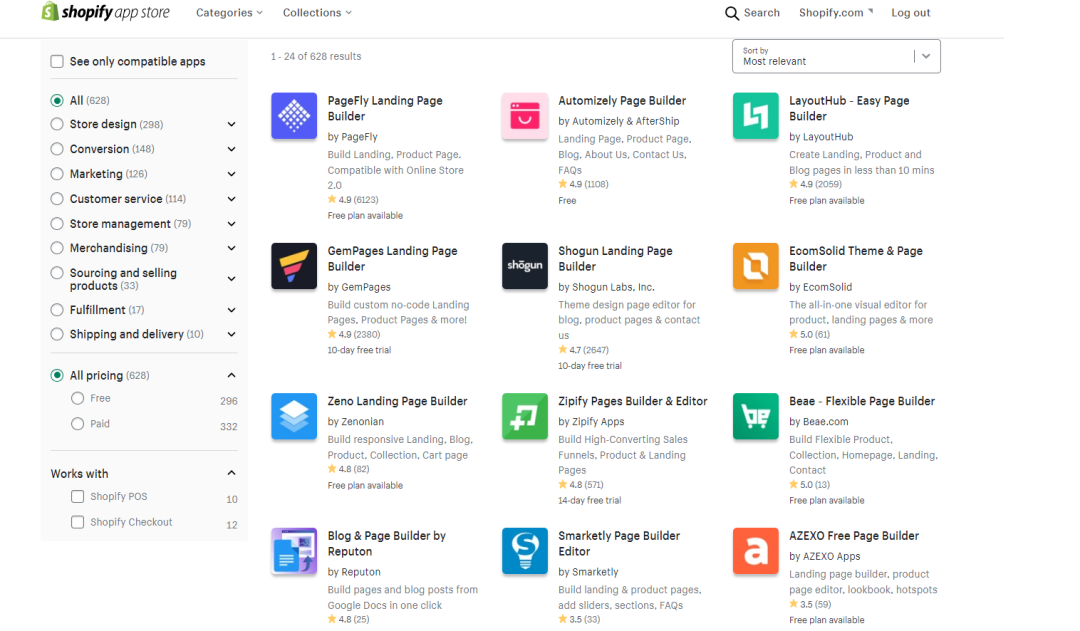Viewport: 1080px width, 631px height.
Task: Select the Fulfillment radio button
Action: click(x=57, y=310)
